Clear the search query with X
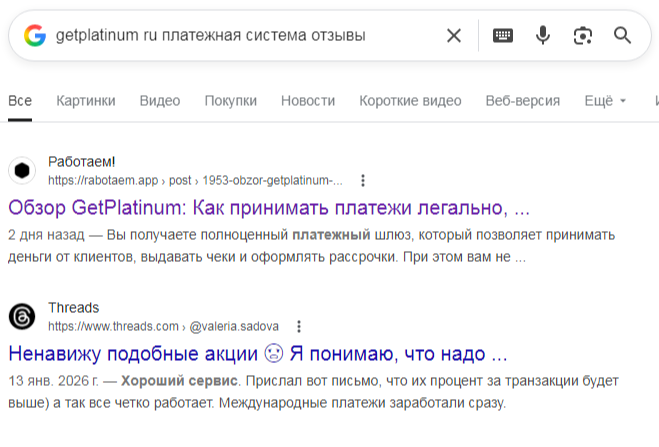Viewport: 659px width, 447px height. tap(454, 36)
